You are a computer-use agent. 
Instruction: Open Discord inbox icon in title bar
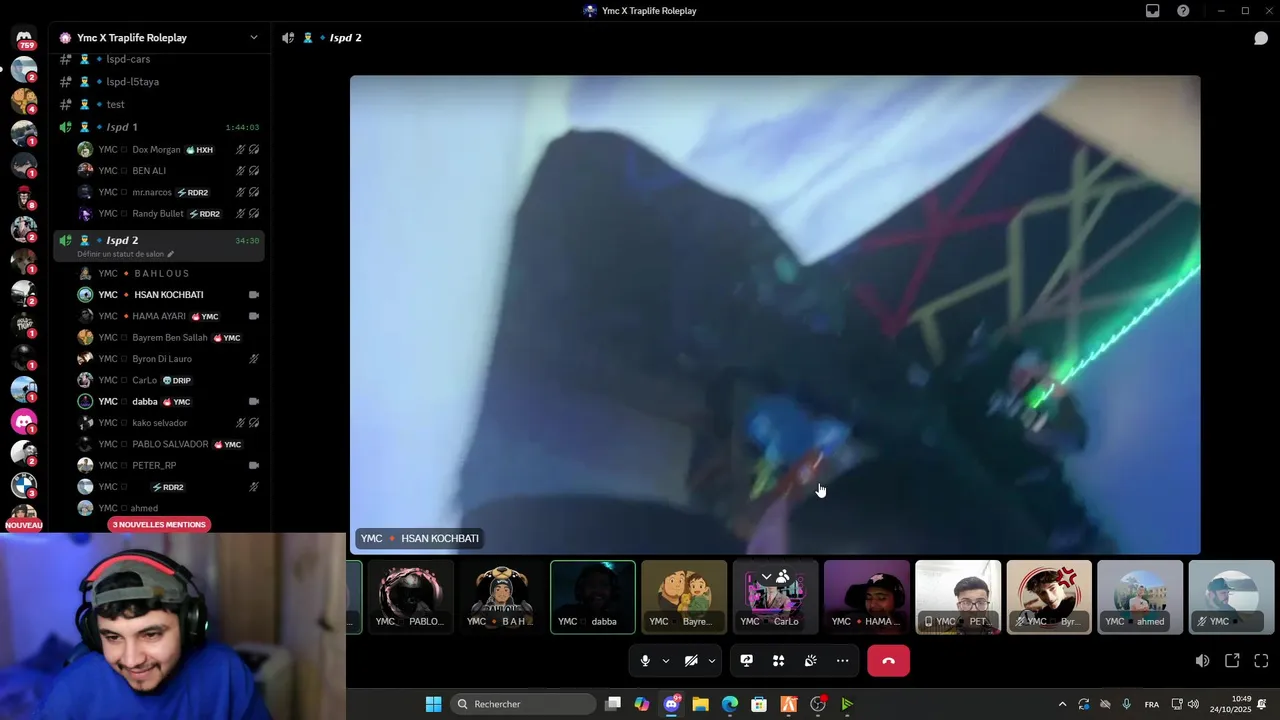(x=1153, y=11)
